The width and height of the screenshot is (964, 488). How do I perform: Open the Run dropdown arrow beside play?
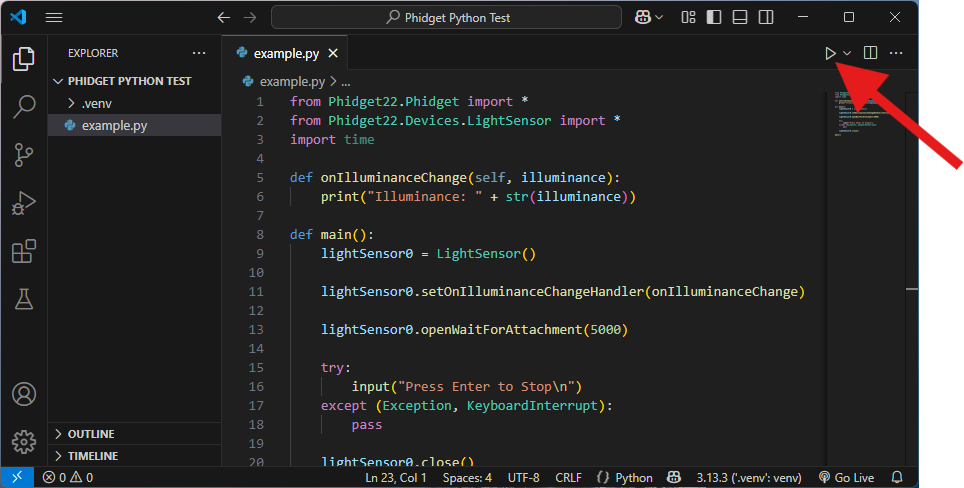click(x=847, y=53)
